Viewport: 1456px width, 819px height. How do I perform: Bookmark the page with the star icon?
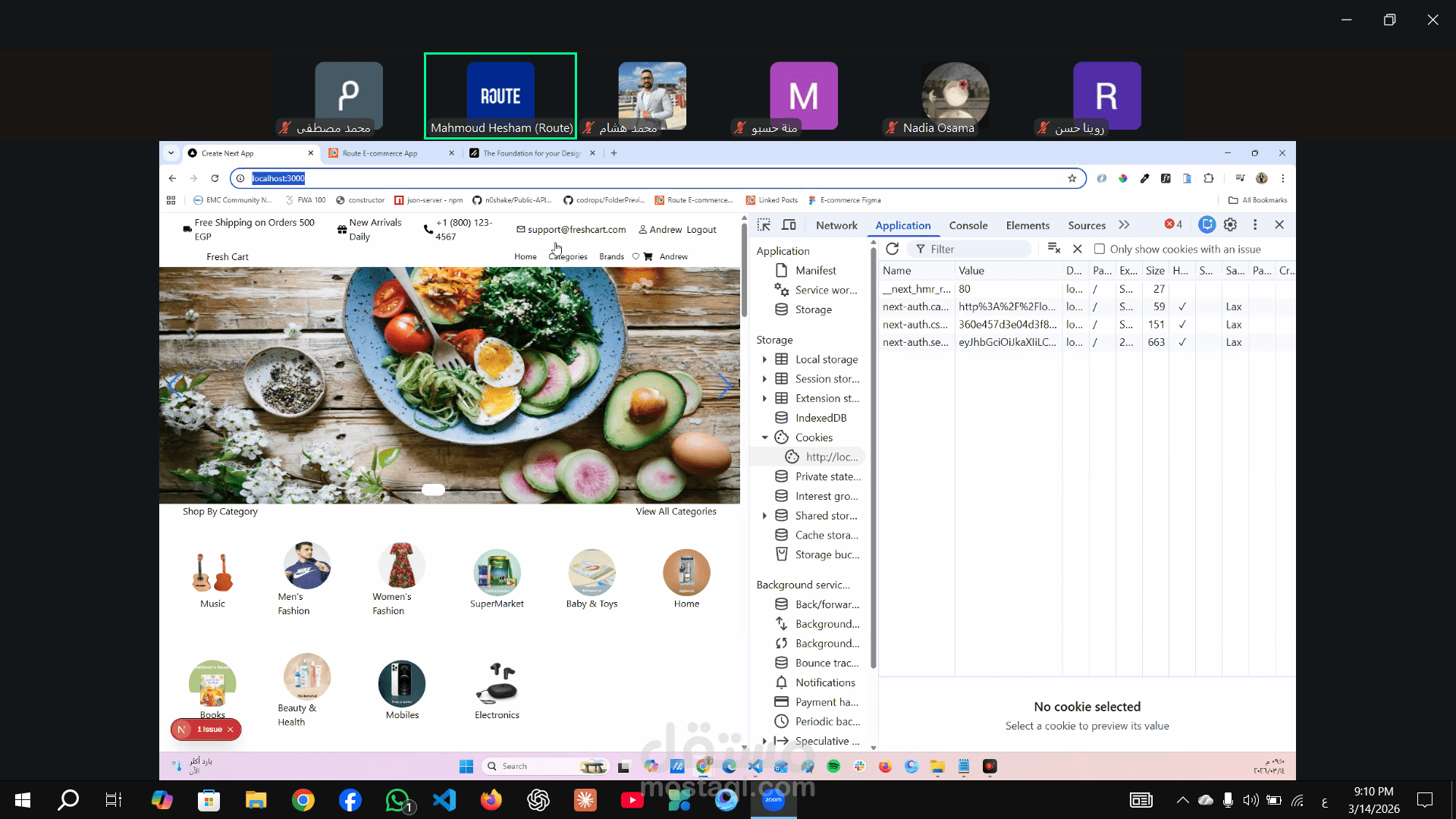1072,179
